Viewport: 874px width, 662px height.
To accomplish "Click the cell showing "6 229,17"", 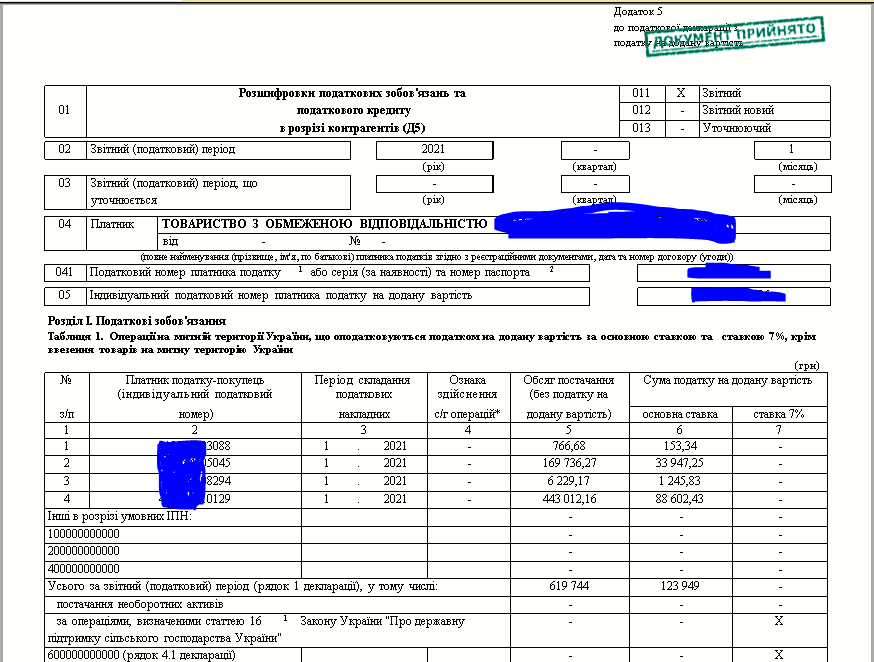I will 569,481.
